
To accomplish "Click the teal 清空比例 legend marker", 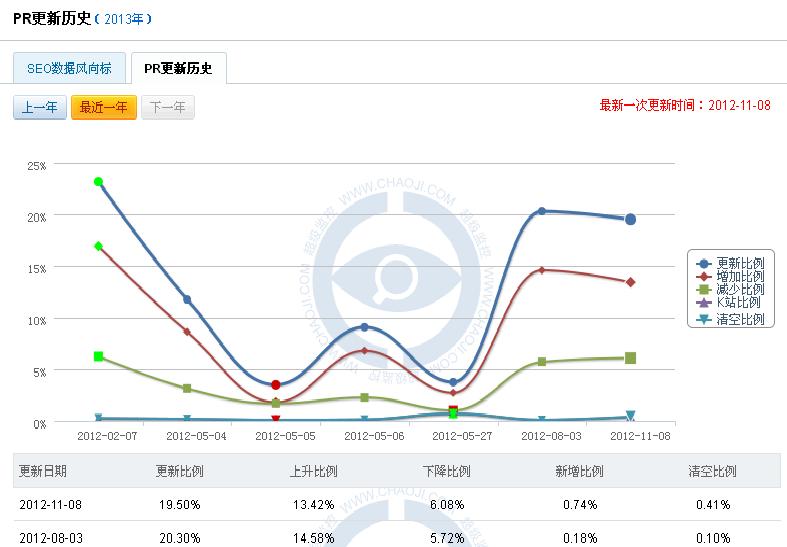I will [x=704, y=319].
